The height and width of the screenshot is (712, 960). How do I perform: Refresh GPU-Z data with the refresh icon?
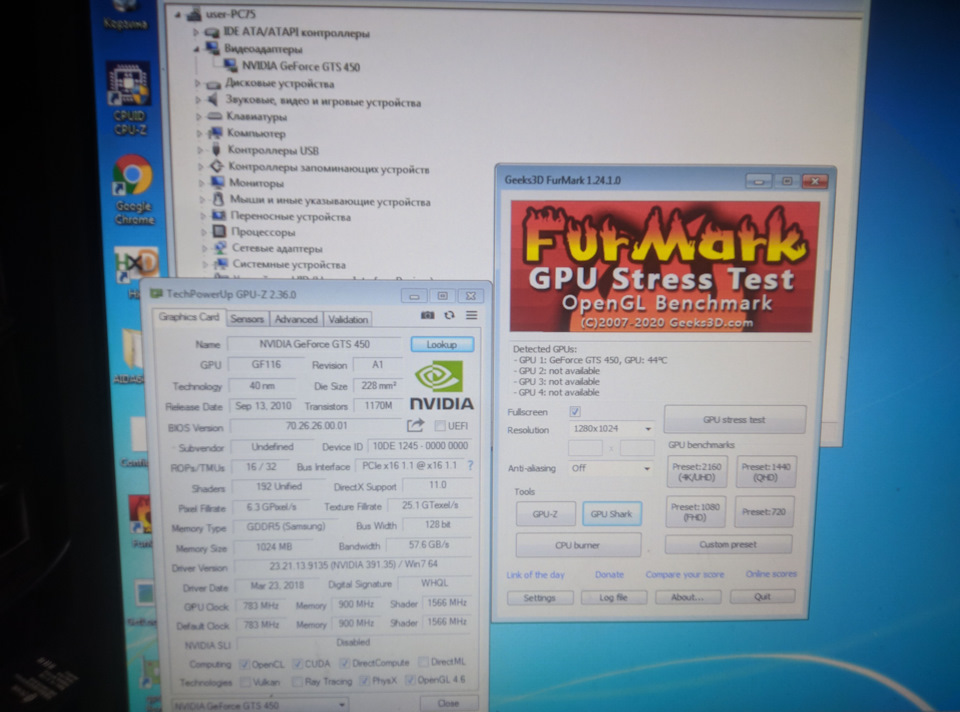(449, 315)
